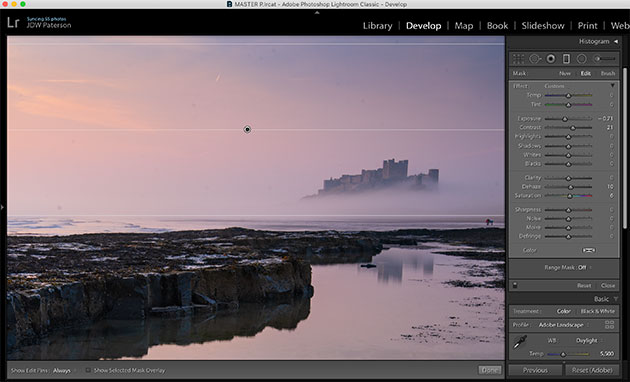The width and height of the screenshot is (630, 382).
Task: Click the Blacks slider handle
Action: (x=568, y=164)
